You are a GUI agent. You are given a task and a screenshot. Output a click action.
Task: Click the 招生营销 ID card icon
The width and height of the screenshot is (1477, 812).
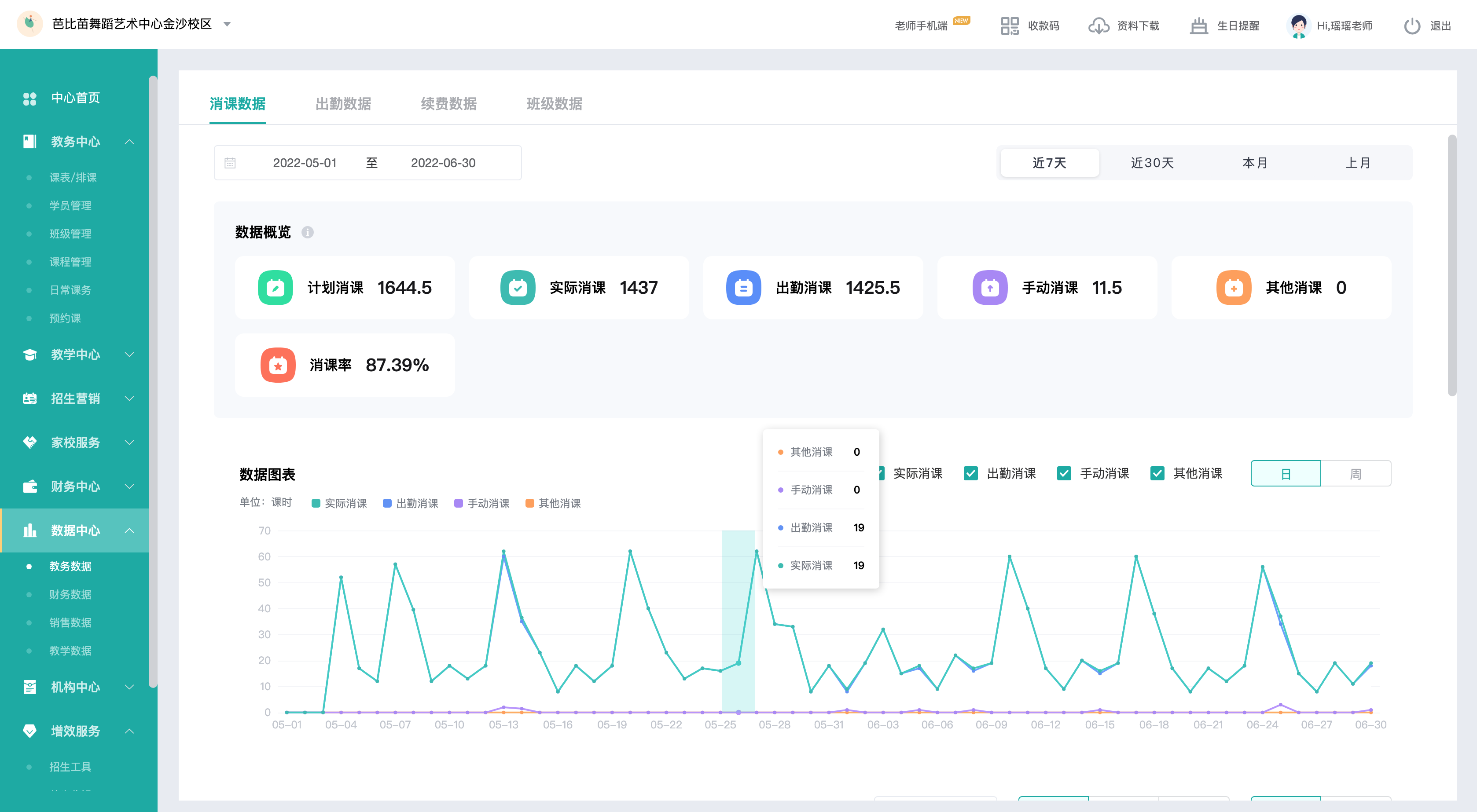pos(30,399)
